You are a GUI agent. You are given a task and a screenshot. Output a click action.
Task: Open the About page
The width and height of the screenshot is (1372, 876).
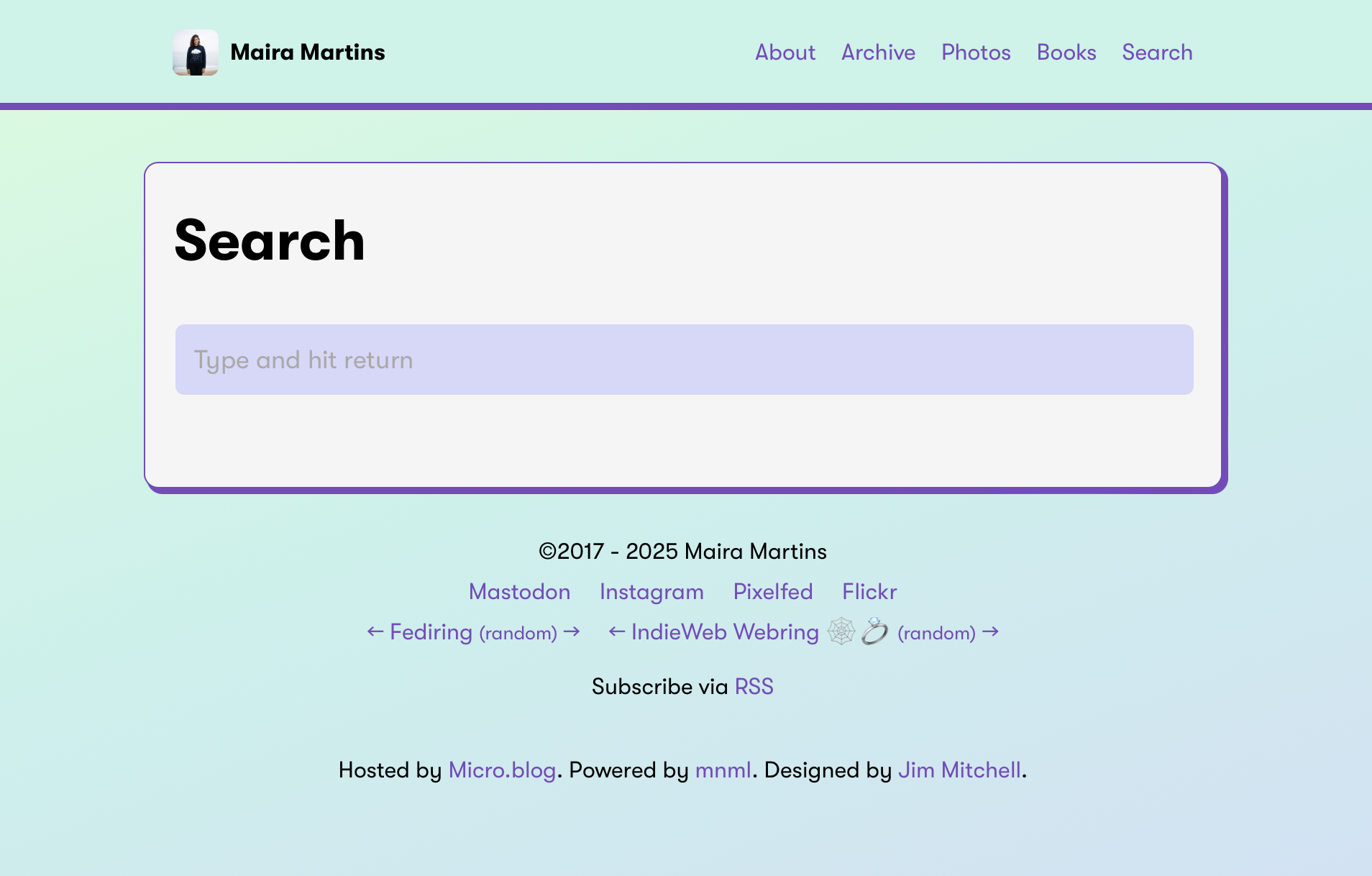point(785,53)
